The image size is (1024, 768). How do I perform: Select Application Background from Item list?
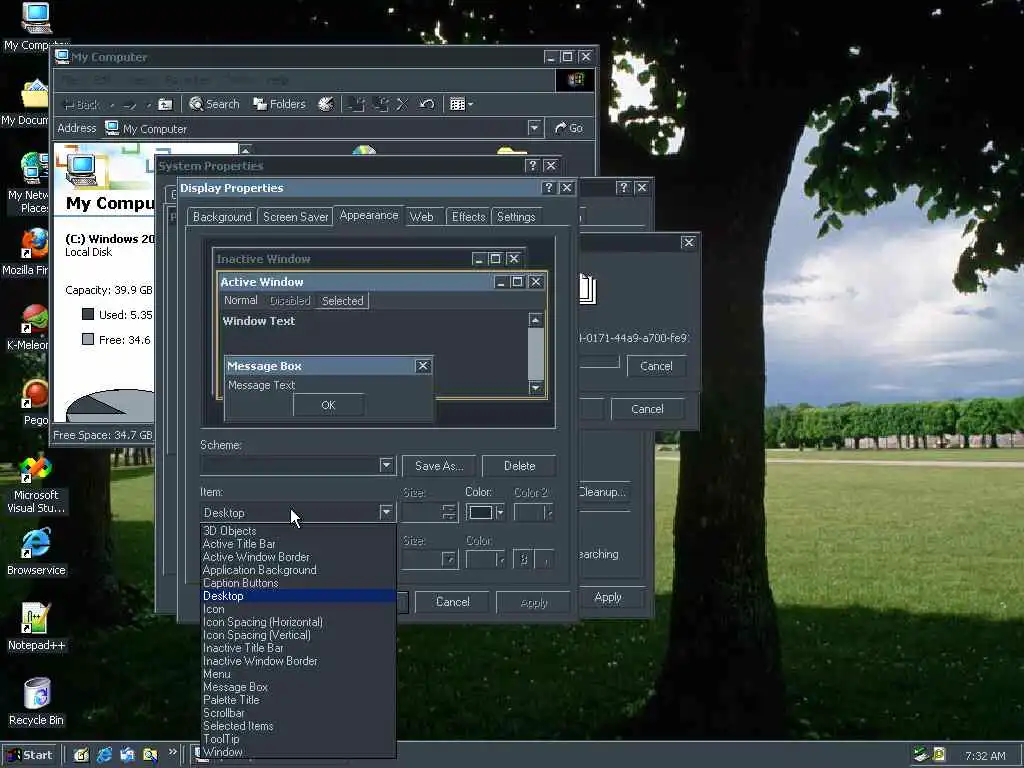(x=298, y=570)
